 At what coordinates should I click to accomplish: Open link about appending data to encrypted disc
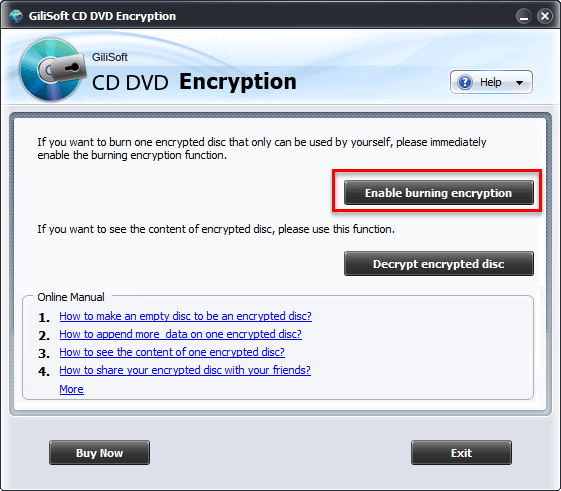(x=180, y=334)
